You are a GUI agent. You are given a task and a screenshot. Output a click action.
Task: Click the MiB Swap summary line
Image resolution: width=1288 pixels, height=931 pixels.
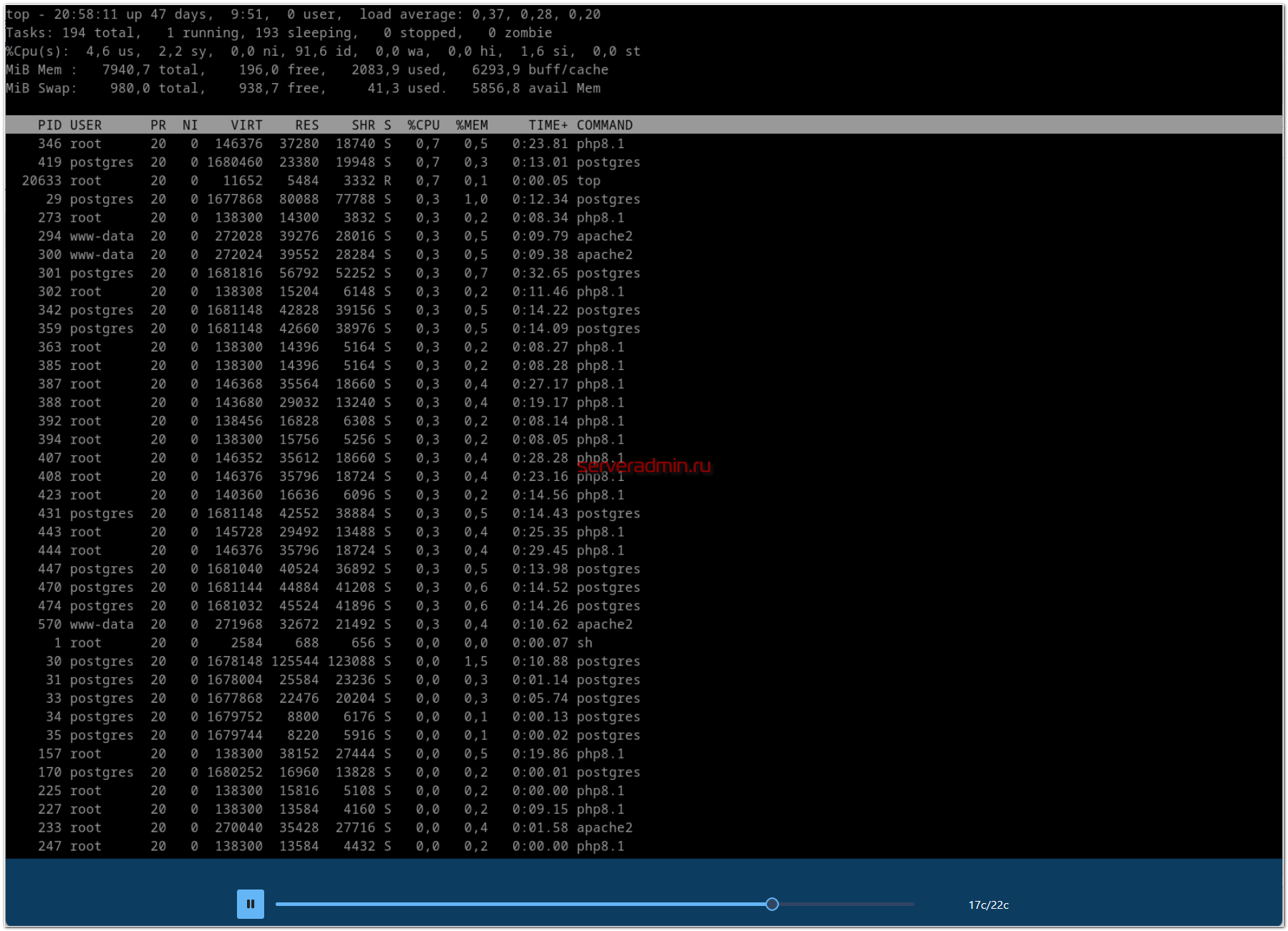pyautogui.click(x=302, y=88)
